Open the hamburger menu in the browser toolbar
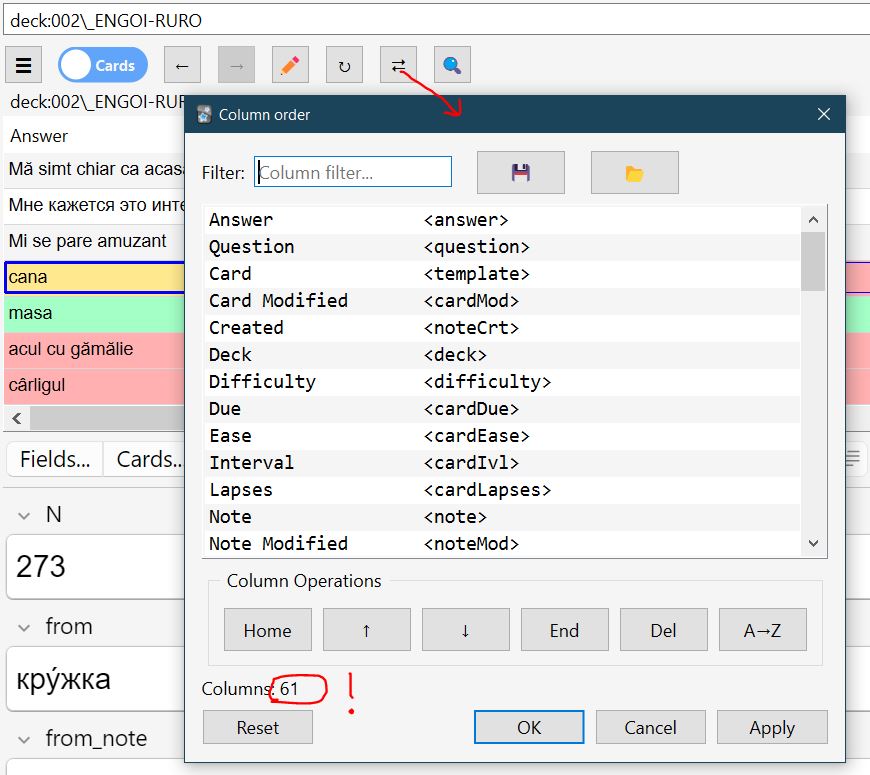 24,66
